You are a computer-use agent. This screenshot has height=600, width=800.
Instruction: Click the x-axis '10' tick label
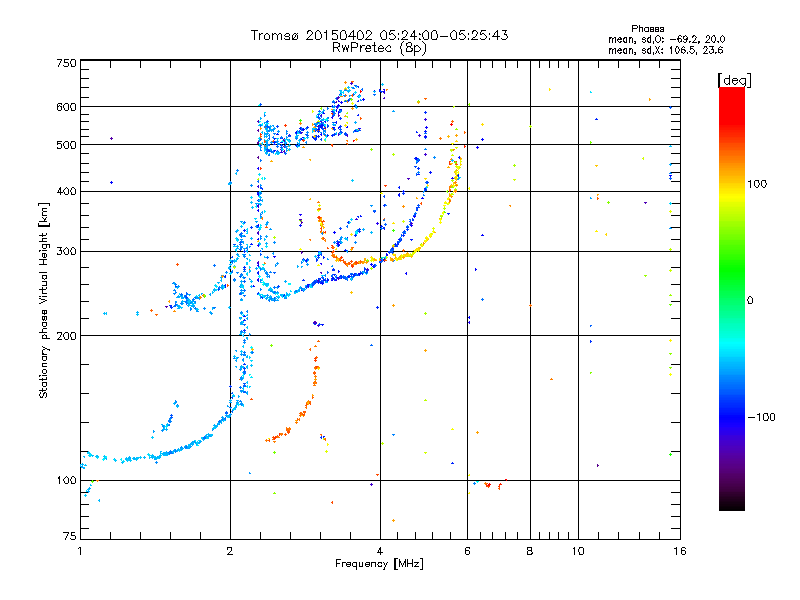(578, 551)
